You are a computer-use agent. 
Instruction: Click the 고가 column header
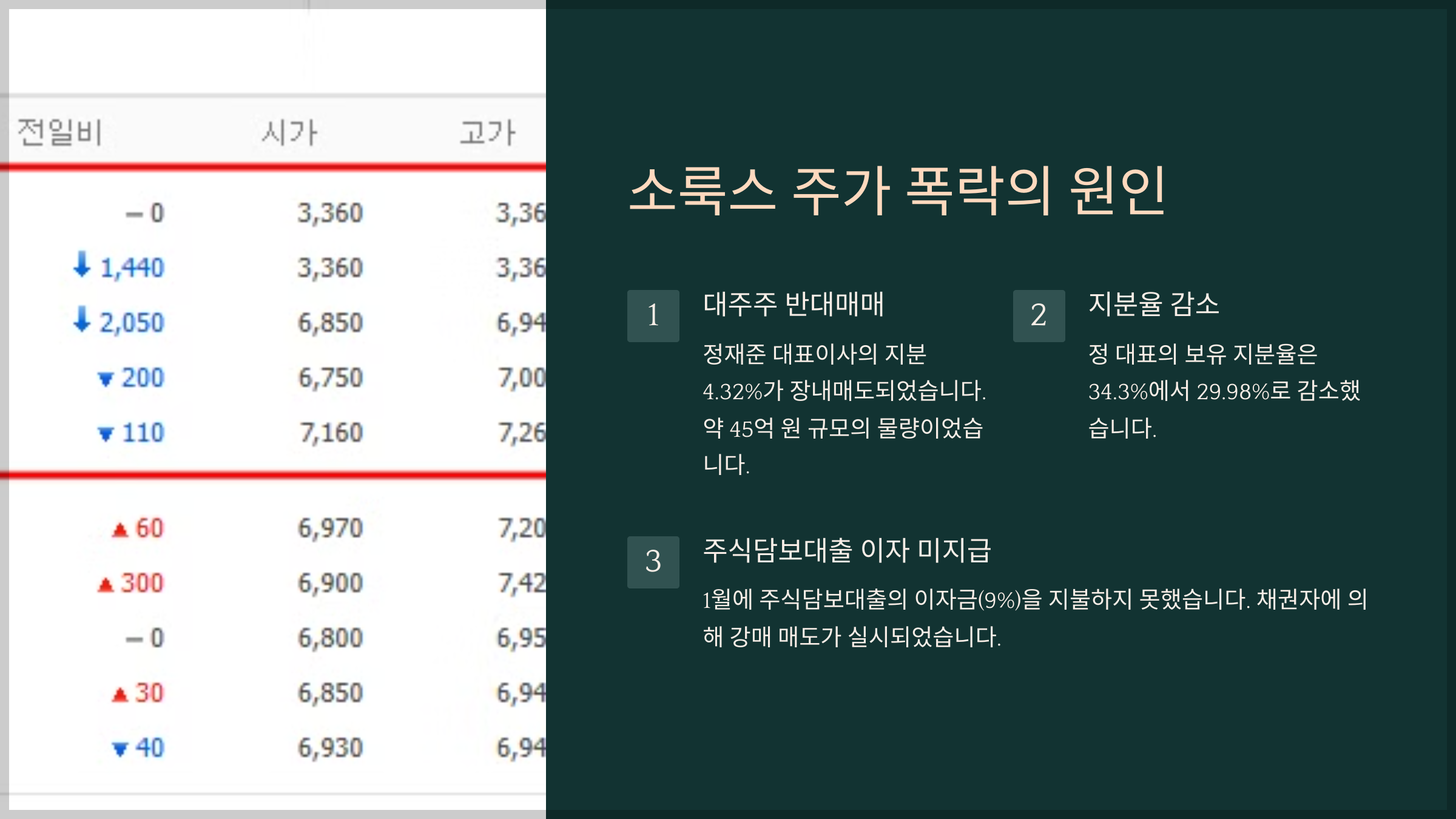pyautogui.click(x=487, y=132)
